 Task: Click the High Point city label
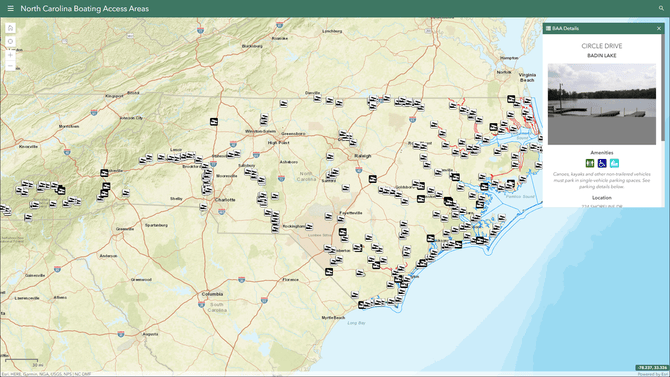point(278,142)
